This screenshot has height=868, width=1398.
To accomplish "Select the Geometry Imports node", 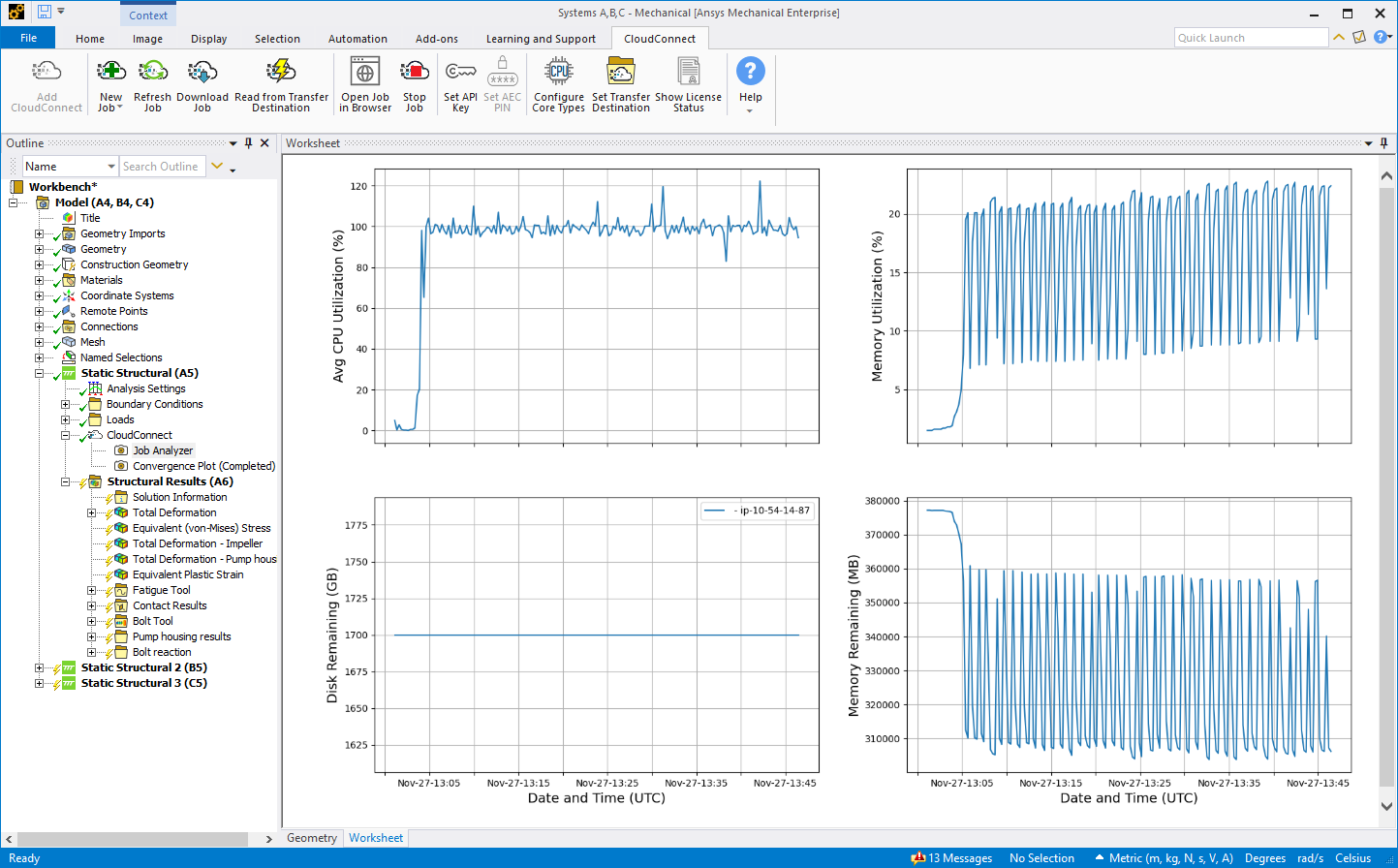I will pos(122,233).
